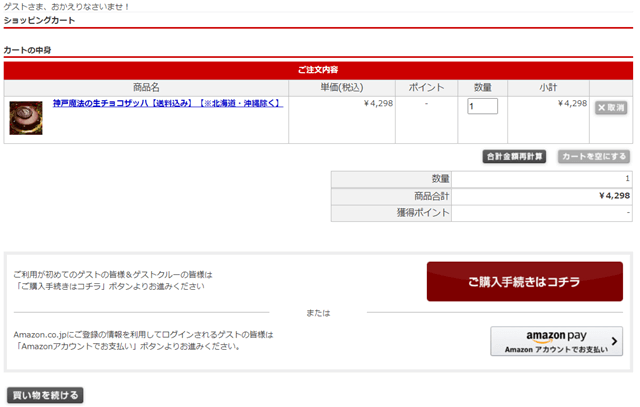Continue shopping with 買い物を続ける button
640x407 pixels.
45,395
